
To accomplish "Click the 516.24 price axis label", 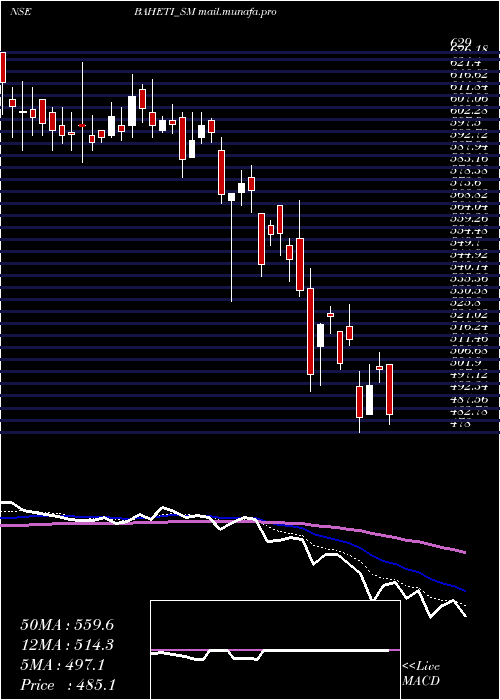I will (469, 327).
